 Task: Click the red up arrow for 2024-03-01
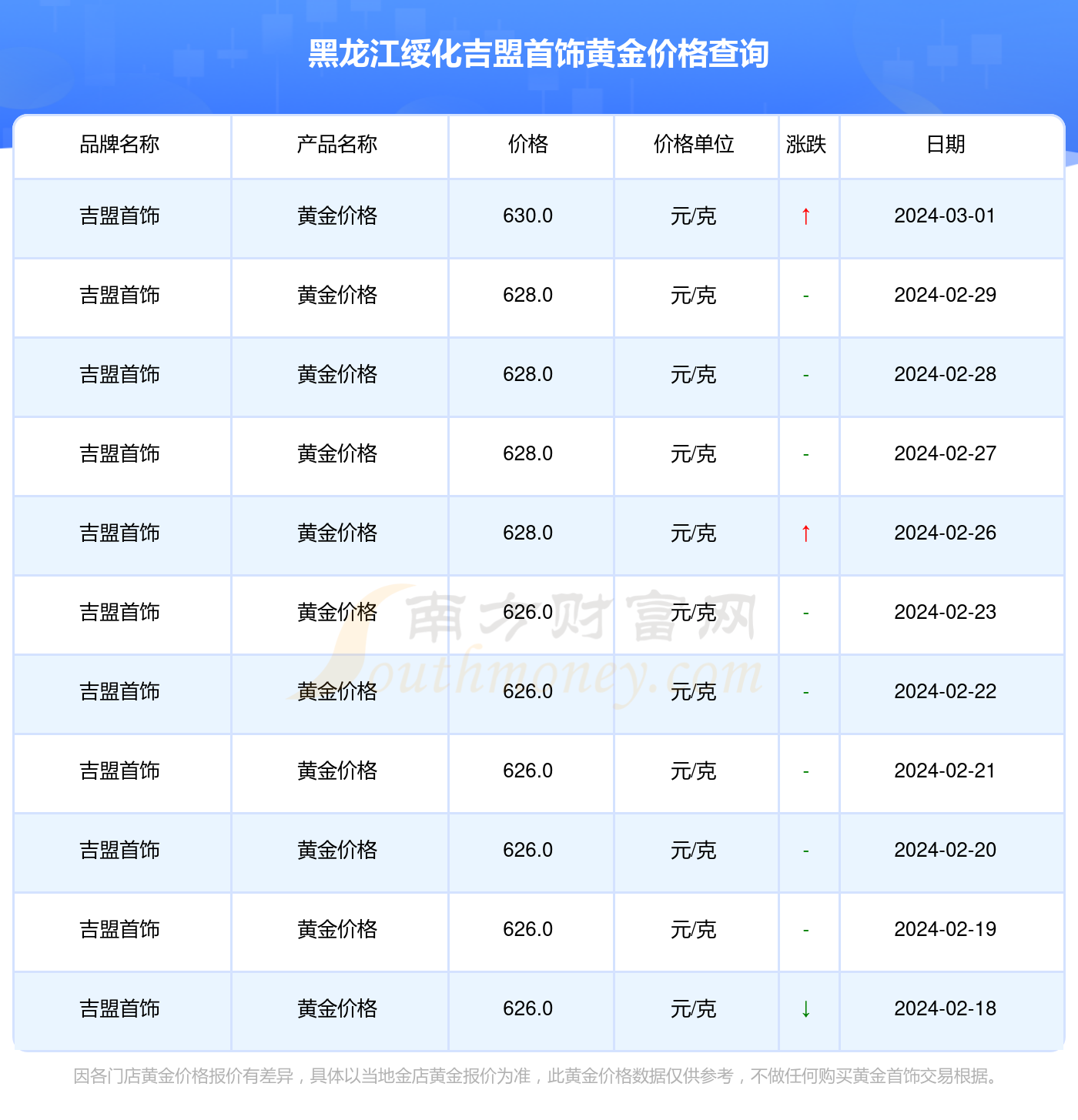coord(805,216)
